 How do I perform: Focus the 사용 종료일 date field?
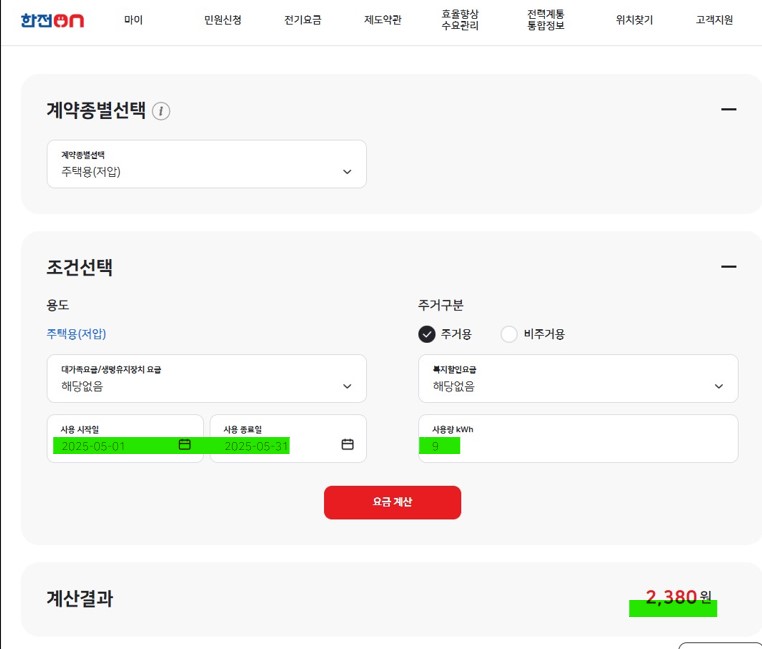click(x=288, y=439)
